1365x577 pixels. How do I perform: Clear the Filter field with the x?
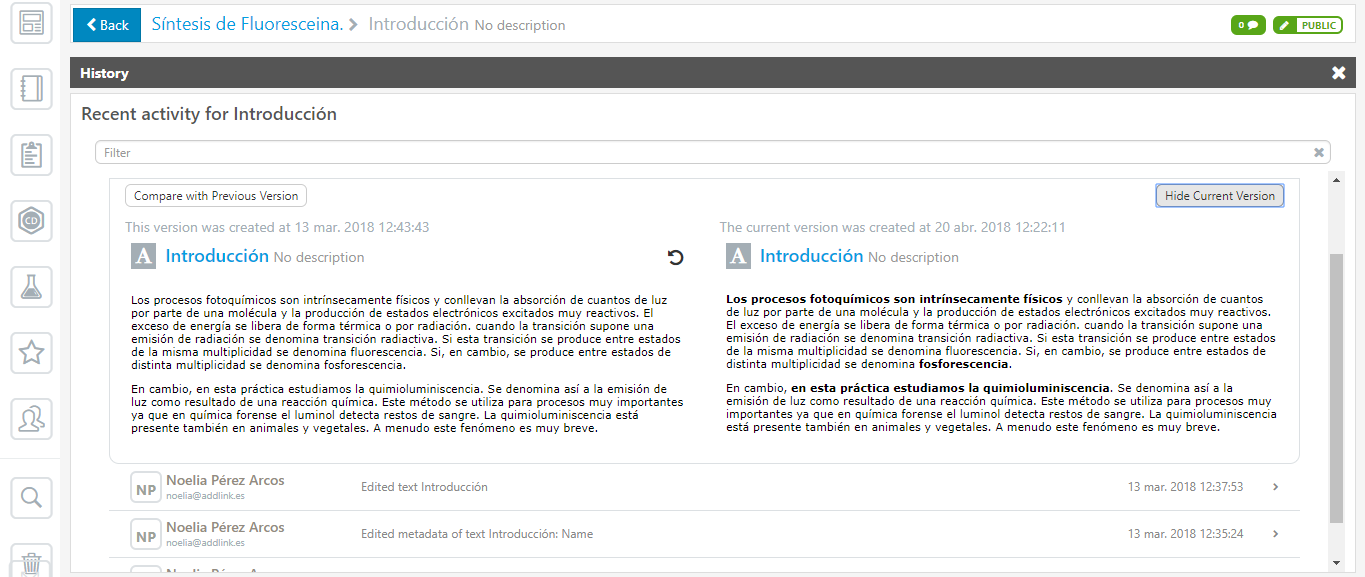[x=1319, y=153]
